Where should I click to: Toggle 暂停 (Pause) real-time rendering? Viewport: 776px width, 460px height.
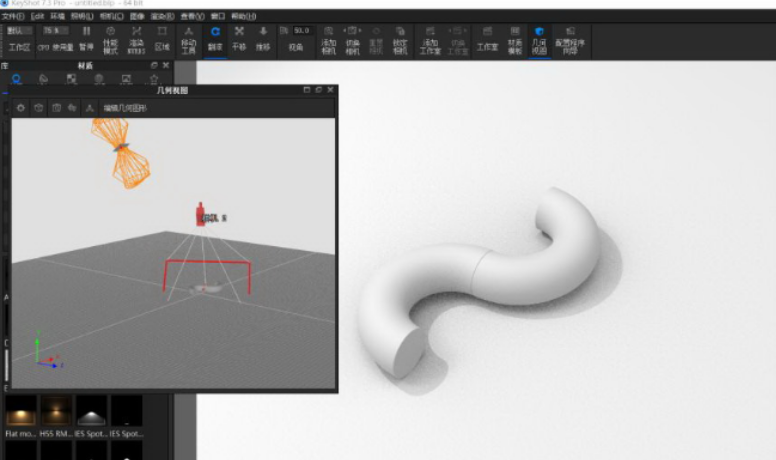coord(86,38)
